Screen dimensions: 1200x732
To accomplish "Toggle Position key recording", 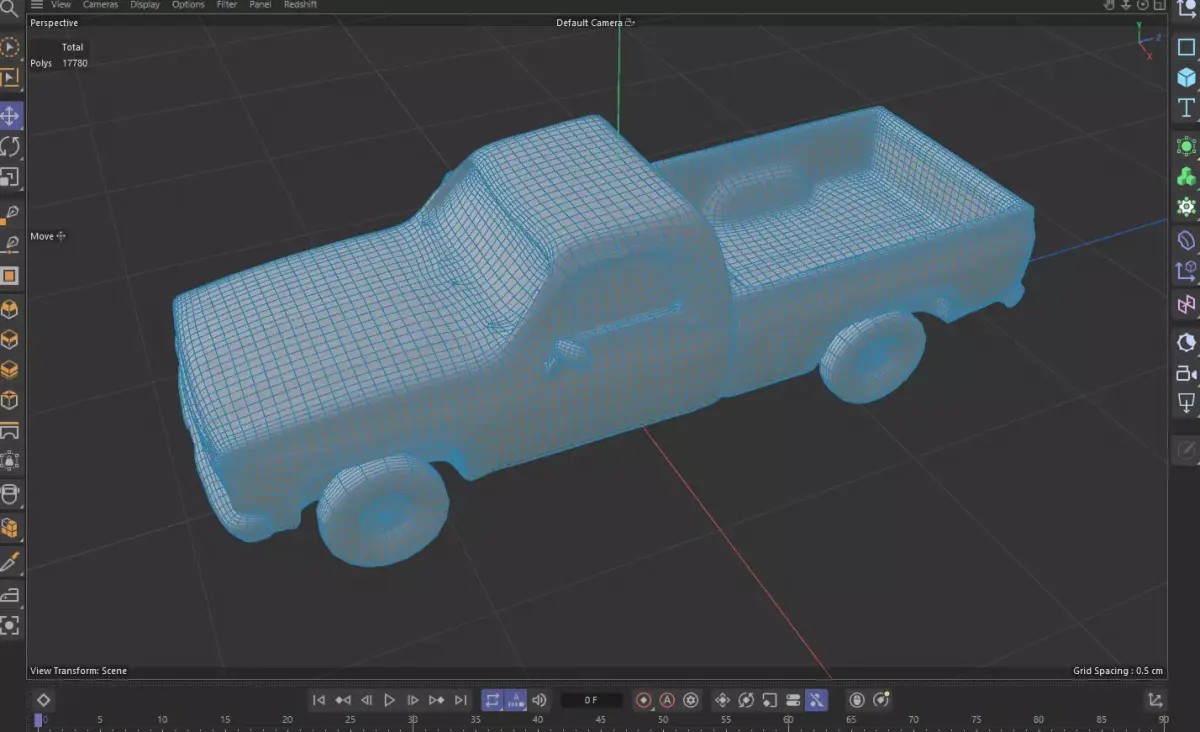I will [x=722, y=700].
